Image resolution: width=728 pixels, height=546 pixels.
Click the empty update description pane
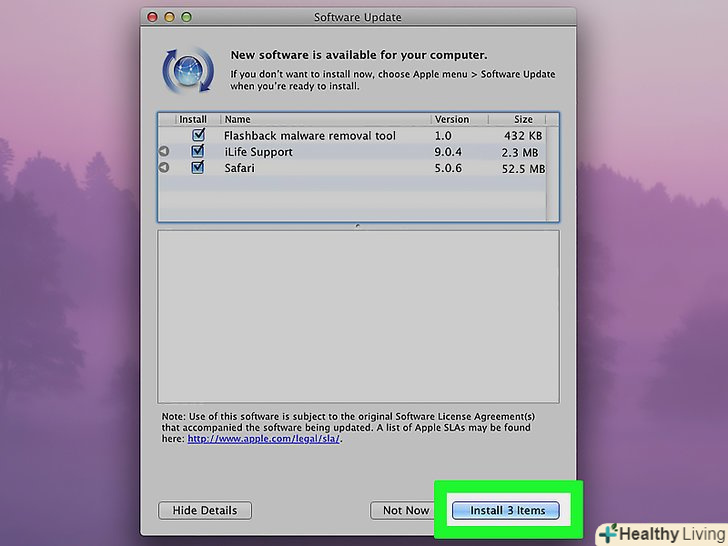click(x=358, y=317)
